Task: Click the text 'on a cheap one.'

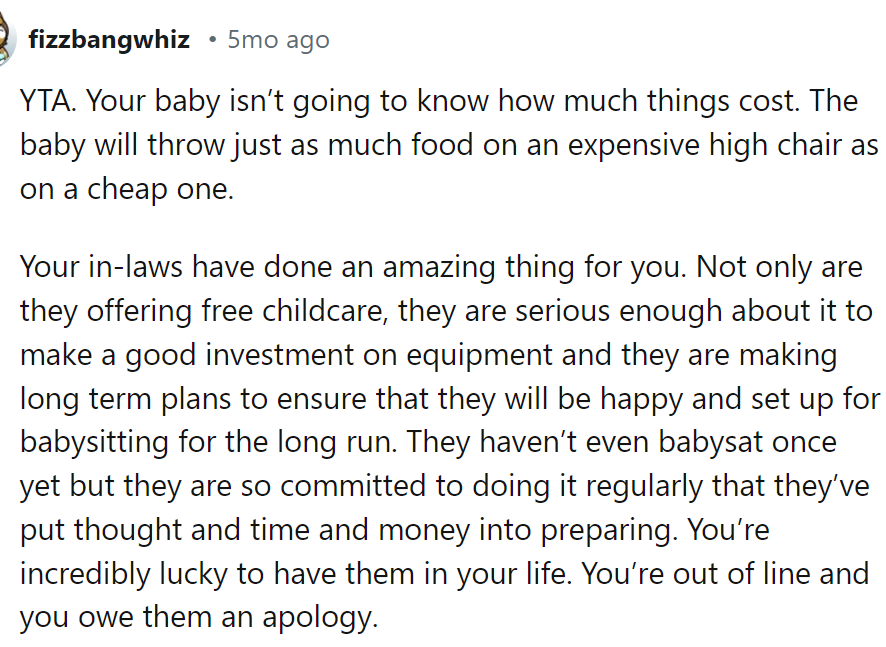Action: pos(127,189)
